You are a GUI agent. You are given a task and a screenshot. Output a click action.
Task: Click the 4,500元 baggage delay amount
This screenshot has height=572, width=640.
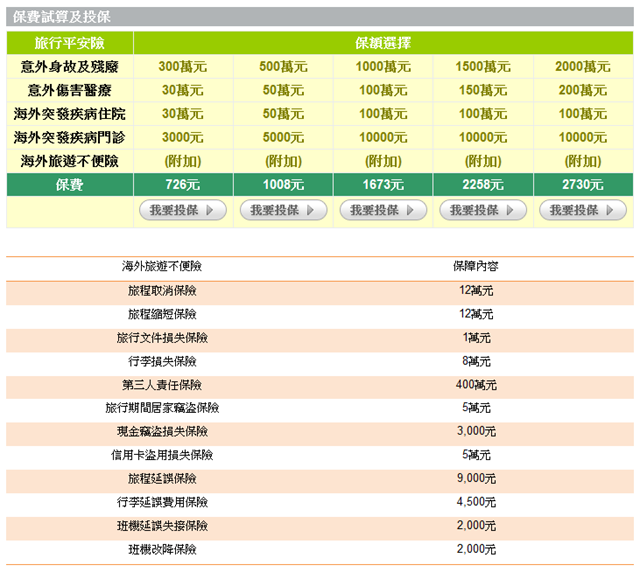[x=476, y=502]
